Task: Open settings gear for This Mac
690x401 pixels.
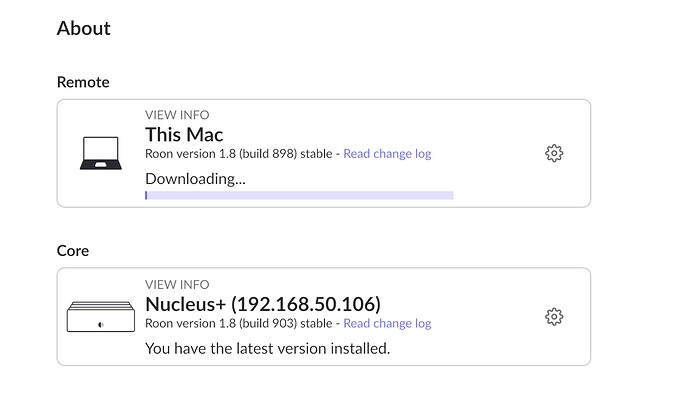Action: tap(554, 153)
